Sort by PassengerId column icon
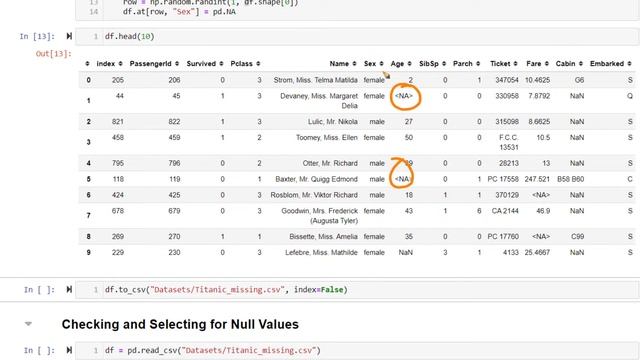 (177, 64)
